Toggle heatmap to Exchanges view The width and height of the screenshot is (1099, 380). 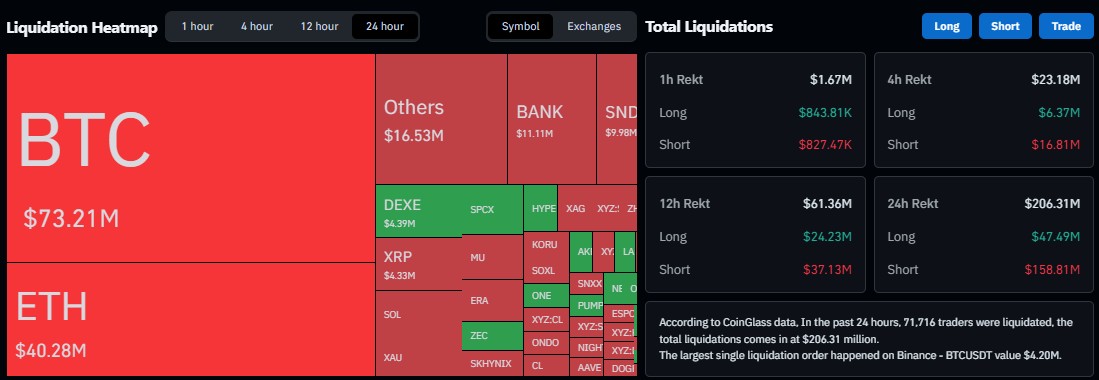coord(594,27)
